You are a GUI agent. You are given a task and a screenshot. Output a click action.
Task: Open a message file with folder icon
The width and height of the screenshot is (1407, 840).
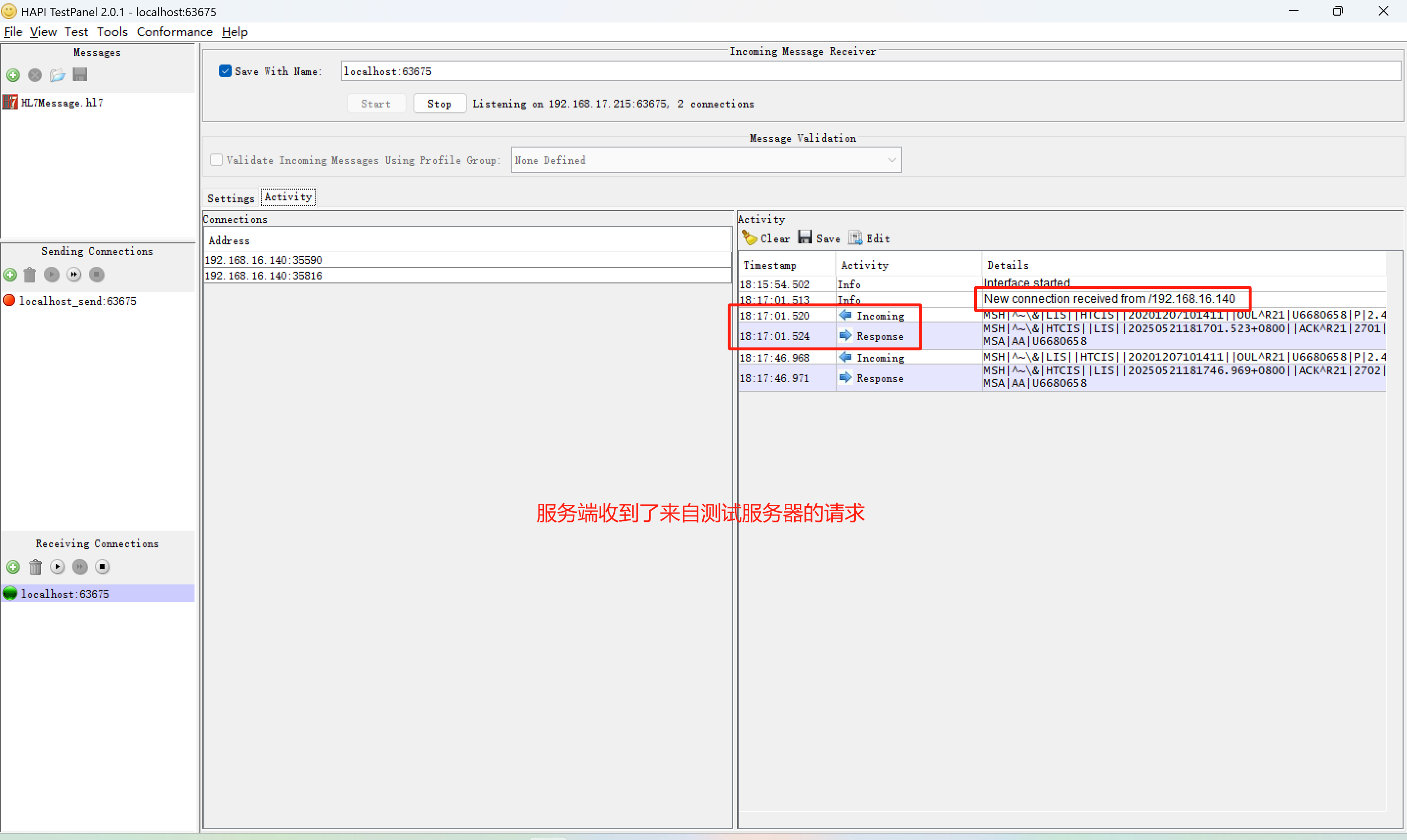pyautogui.click(x=57, y=75)
